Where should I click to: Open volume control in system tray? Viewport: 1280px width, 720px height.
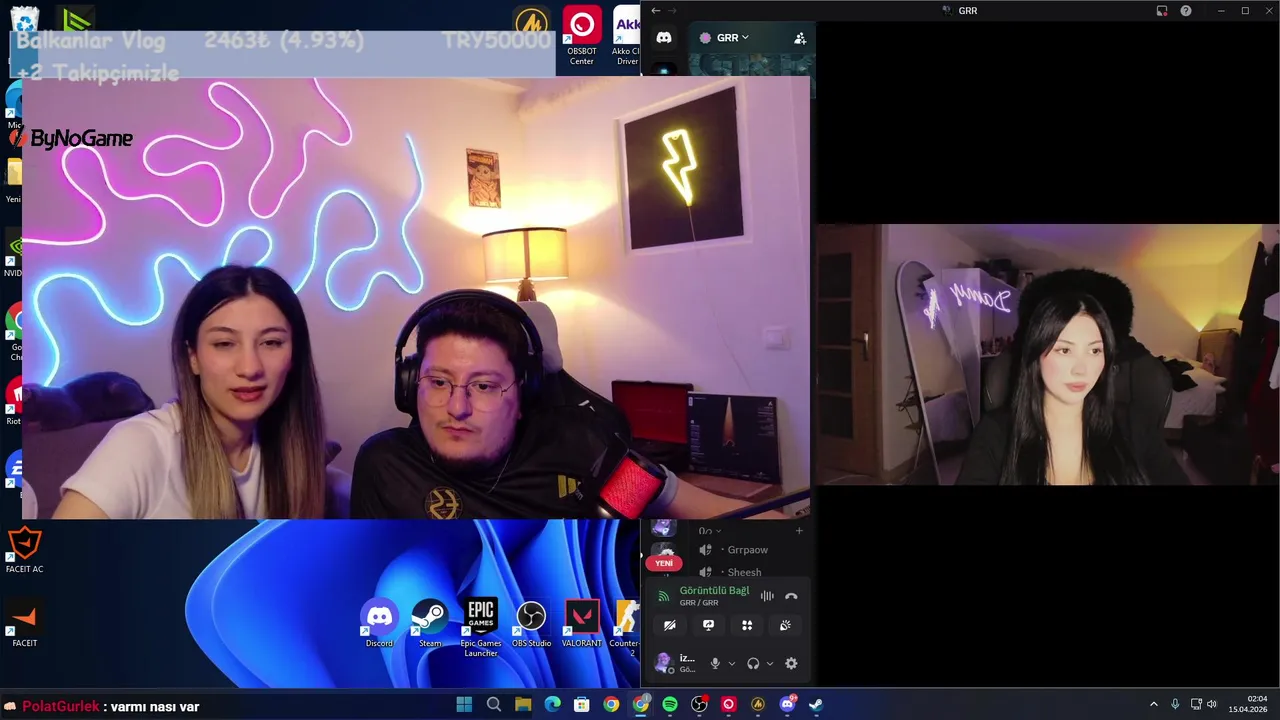click(1212, 704)
